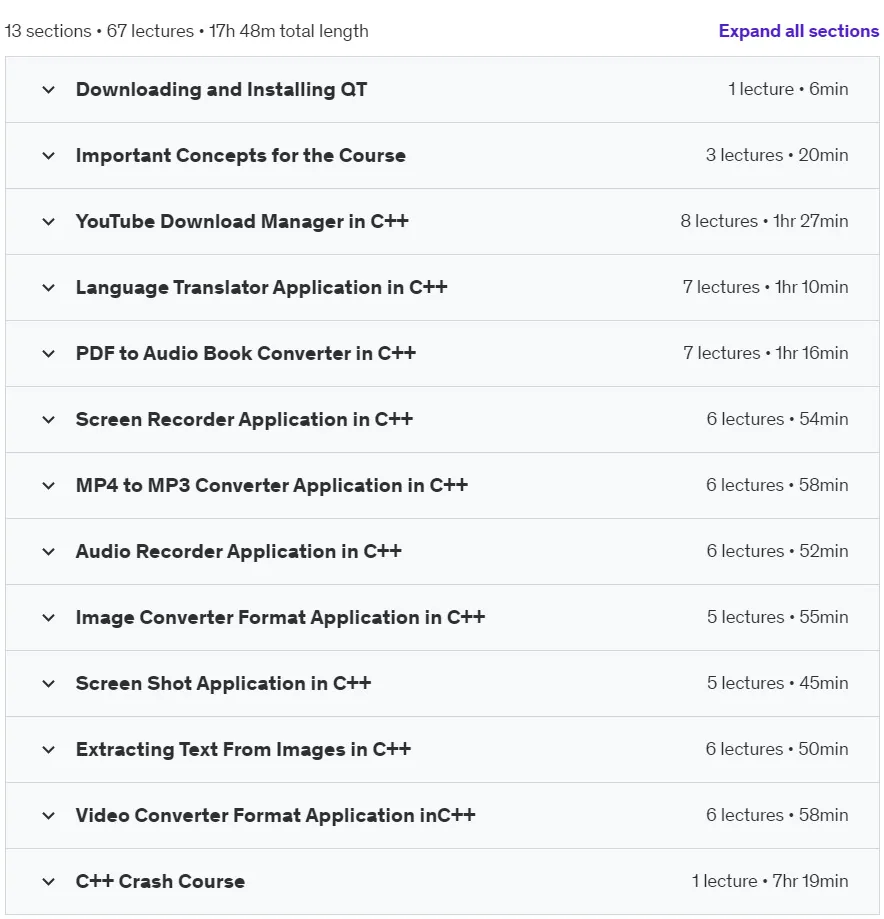
Task: Open the C++ Crash Course section title
Action: (160, 881)
